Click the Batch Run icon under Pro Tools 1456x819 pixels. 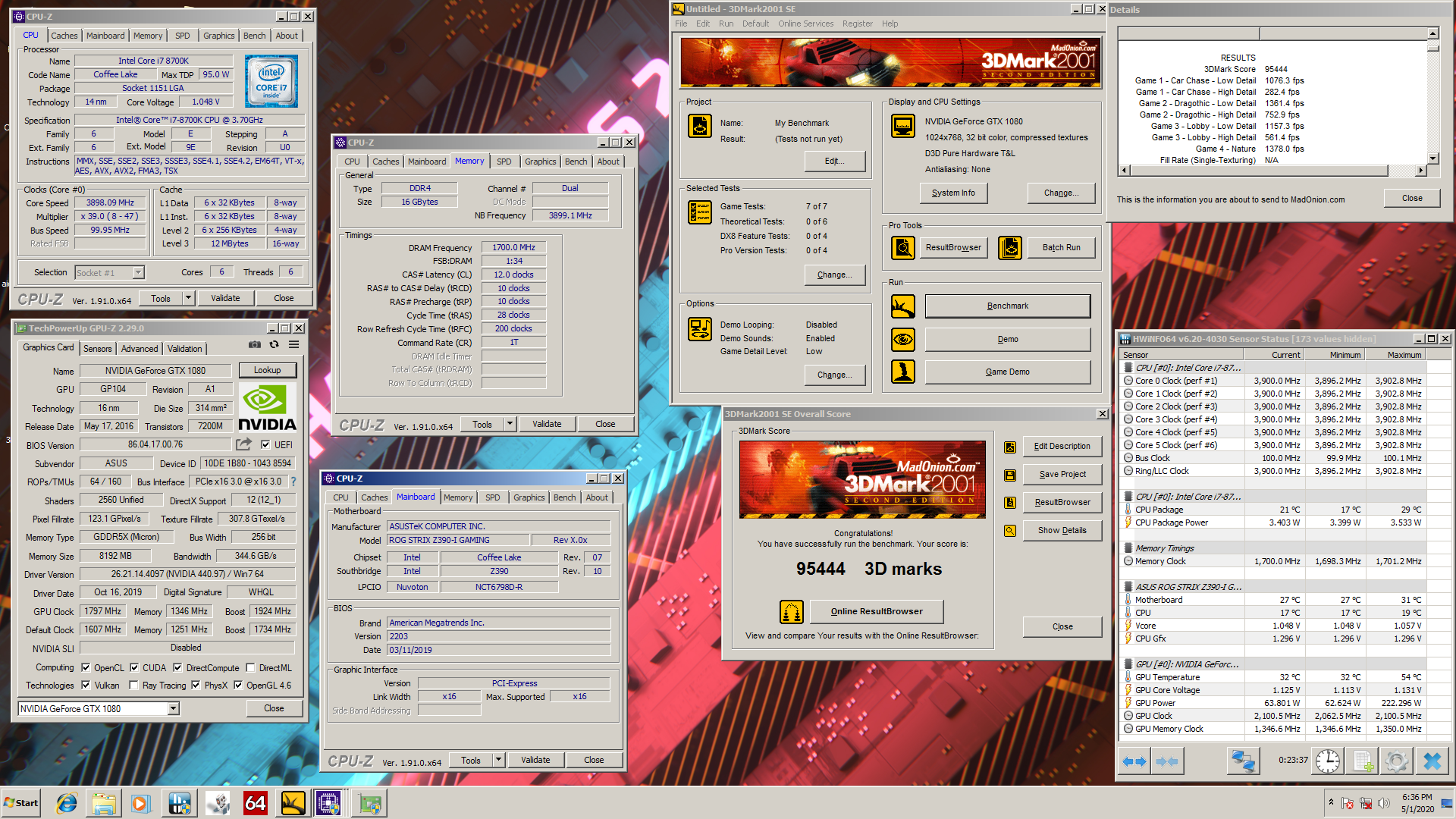coord(1010,248)
